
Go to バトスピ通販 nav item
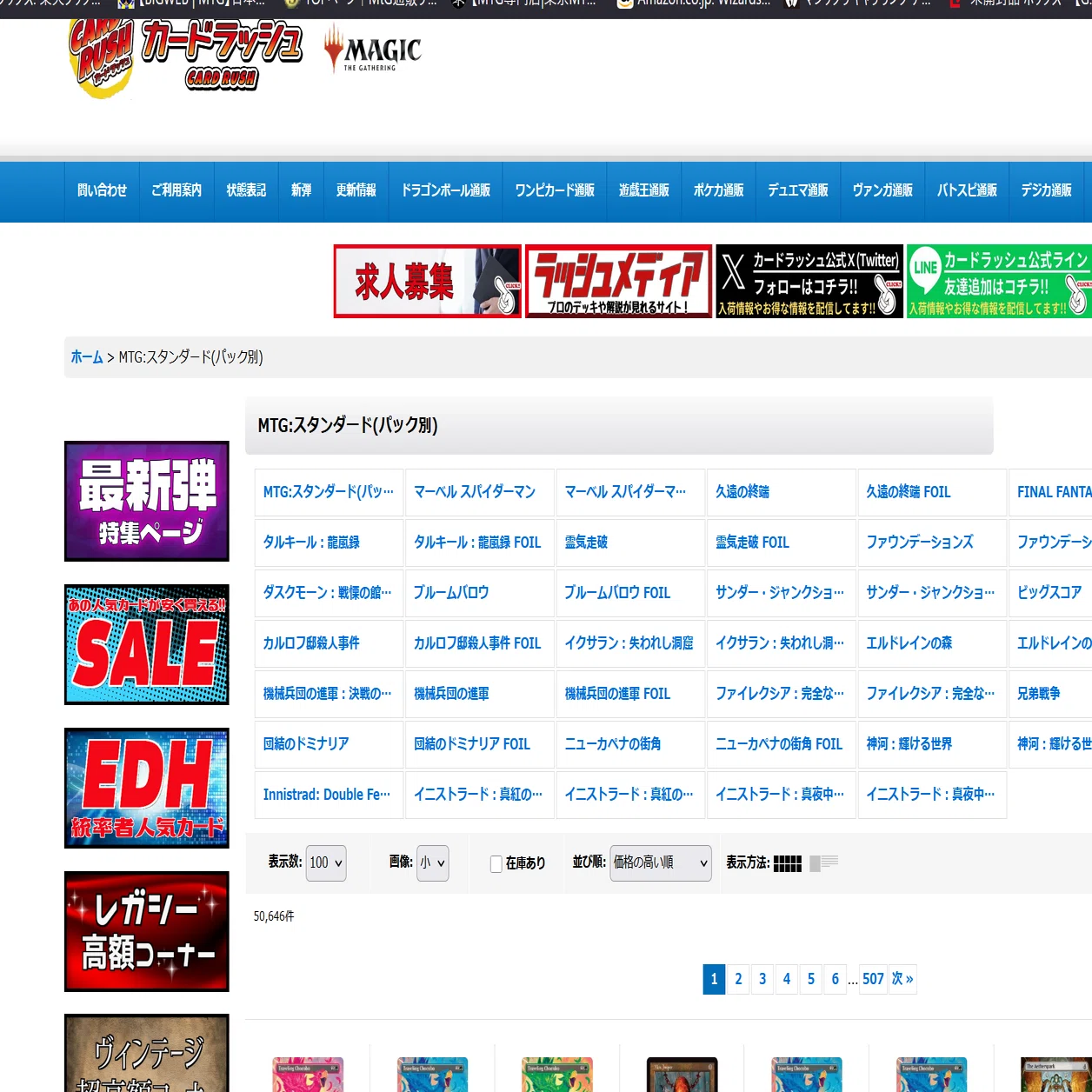[967, 190]
